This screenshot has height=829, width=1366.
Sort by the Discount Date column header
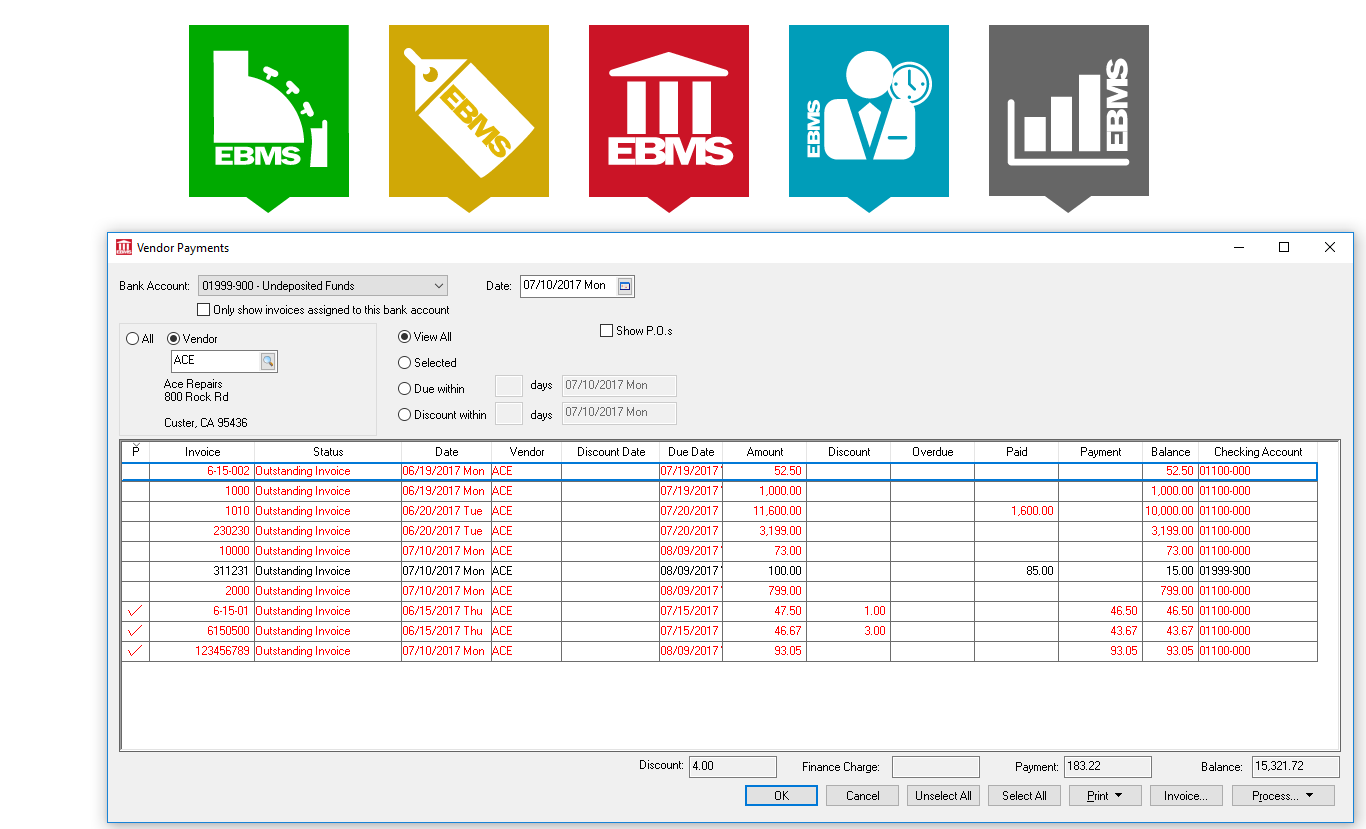[x=611, y=452]
